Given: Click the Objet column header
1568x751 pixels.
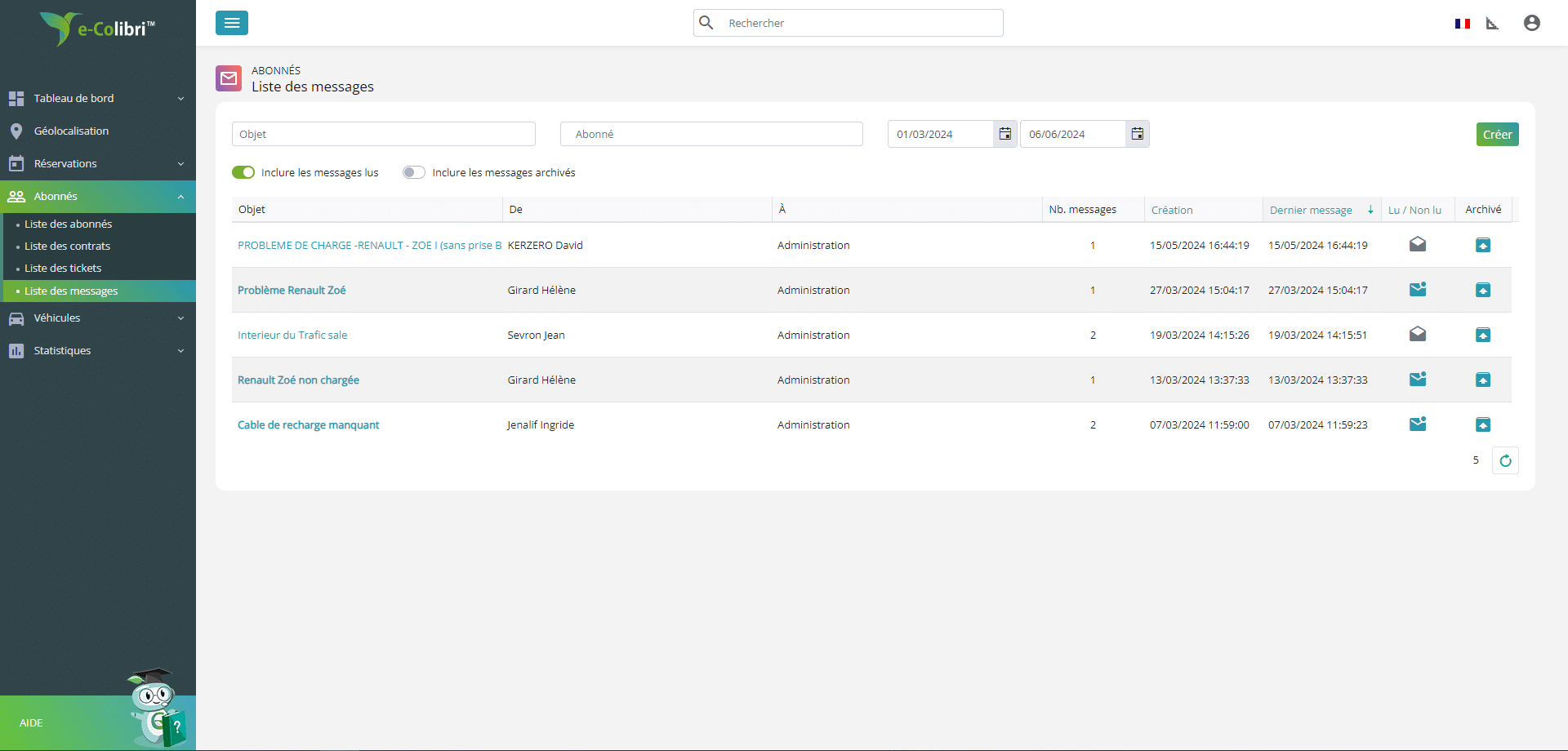Looking at the screenshot, I should [x=252, y=209].
